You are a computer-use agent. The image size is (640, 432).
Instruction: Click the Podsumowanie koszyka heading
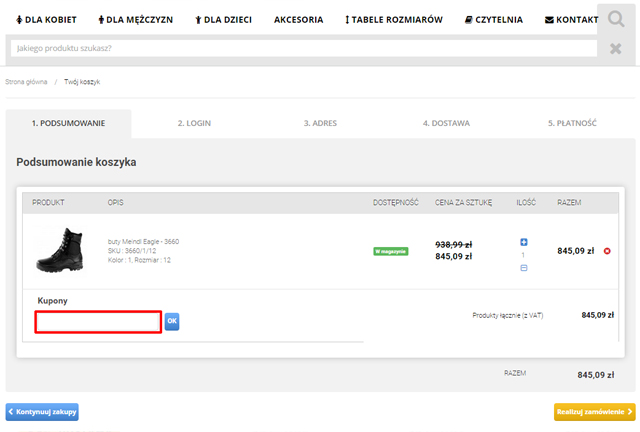(76, 162)
